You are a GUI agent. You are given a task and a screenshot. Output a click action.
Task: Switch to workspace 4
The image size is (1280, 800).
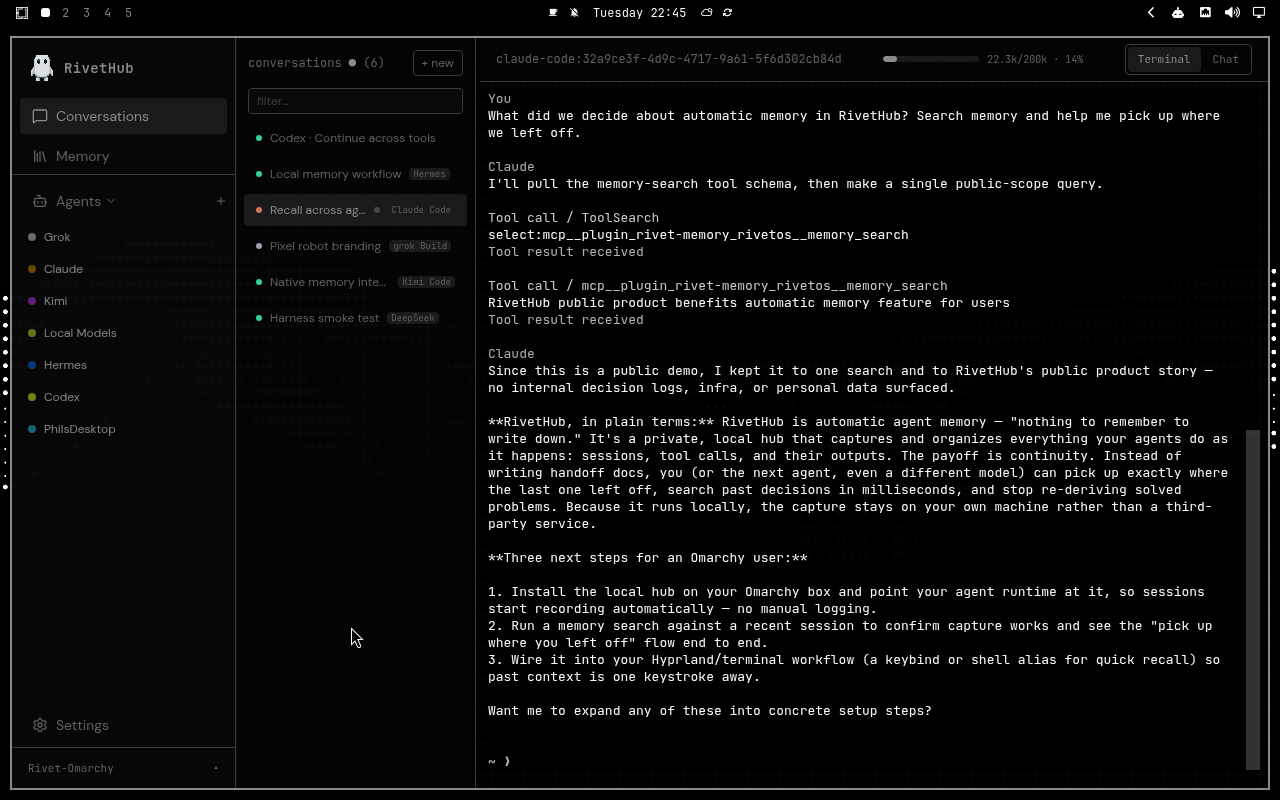(x=108, y=13)
